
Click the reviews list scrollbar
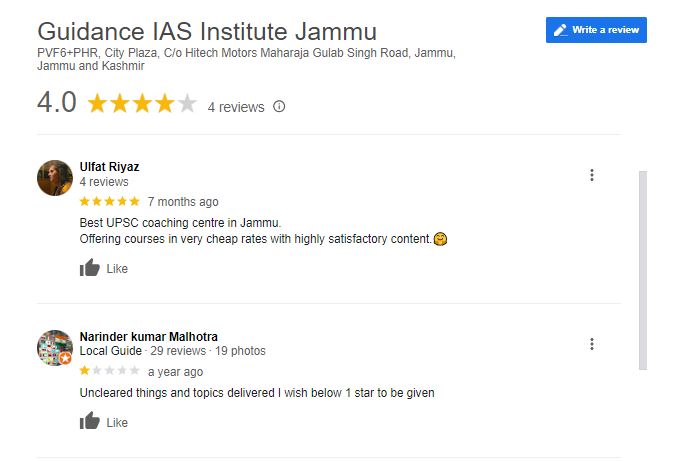tap(643, 270)
